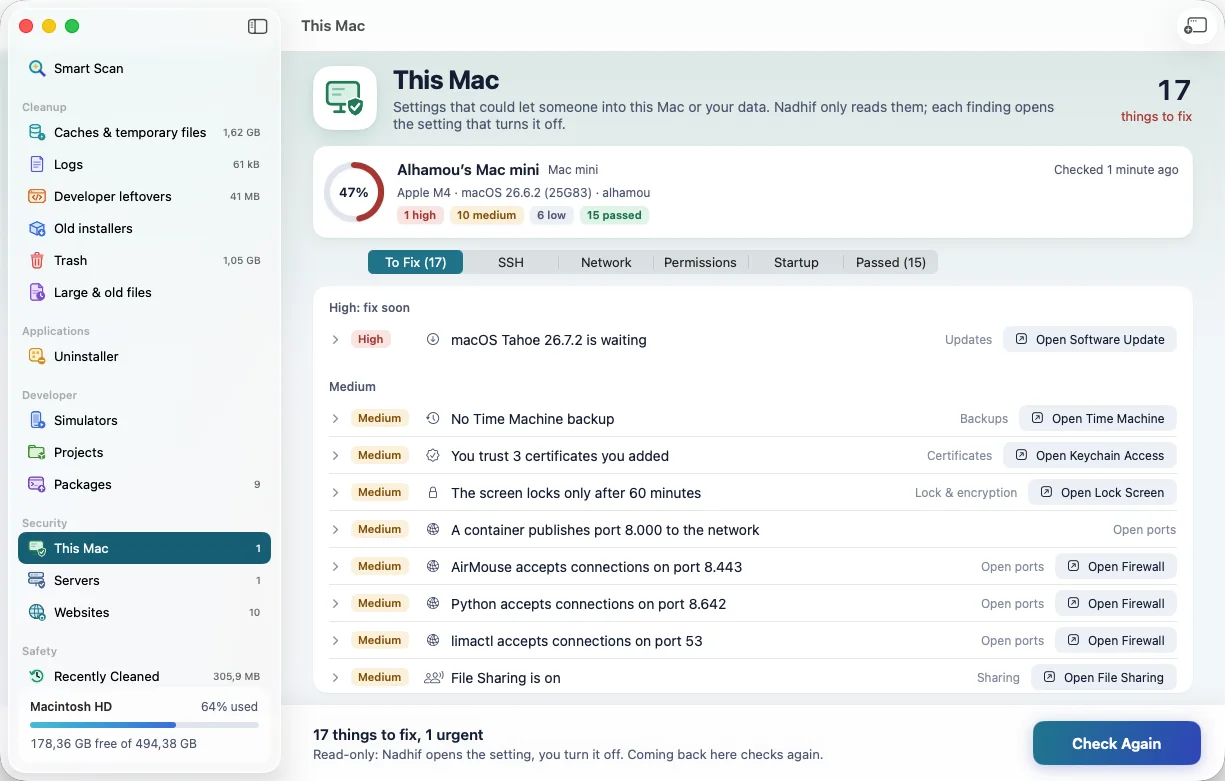This screenshot has width=1225, height=781.
Task: Switch to the SSH tab
Action: point(511,262)
